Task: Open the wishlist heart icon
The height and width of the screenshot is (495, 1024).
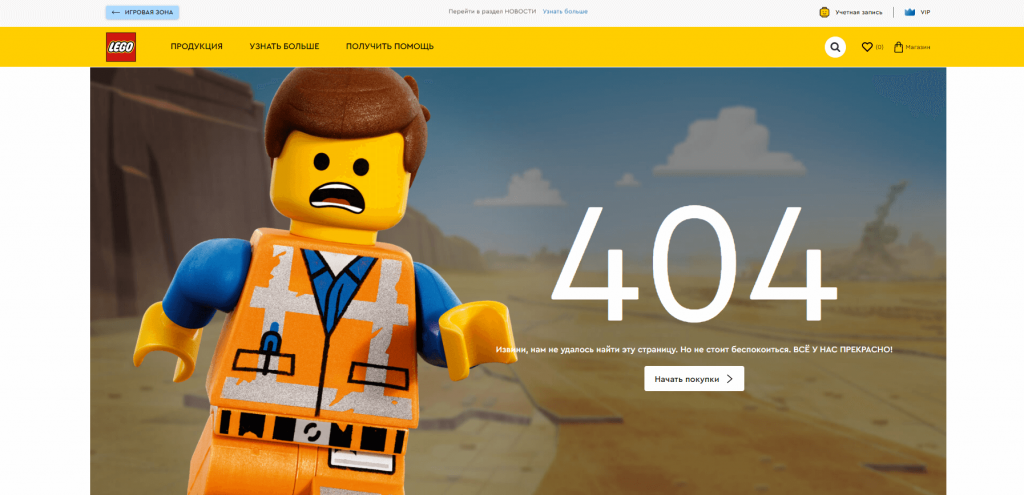Action: [x=867, y=47]
